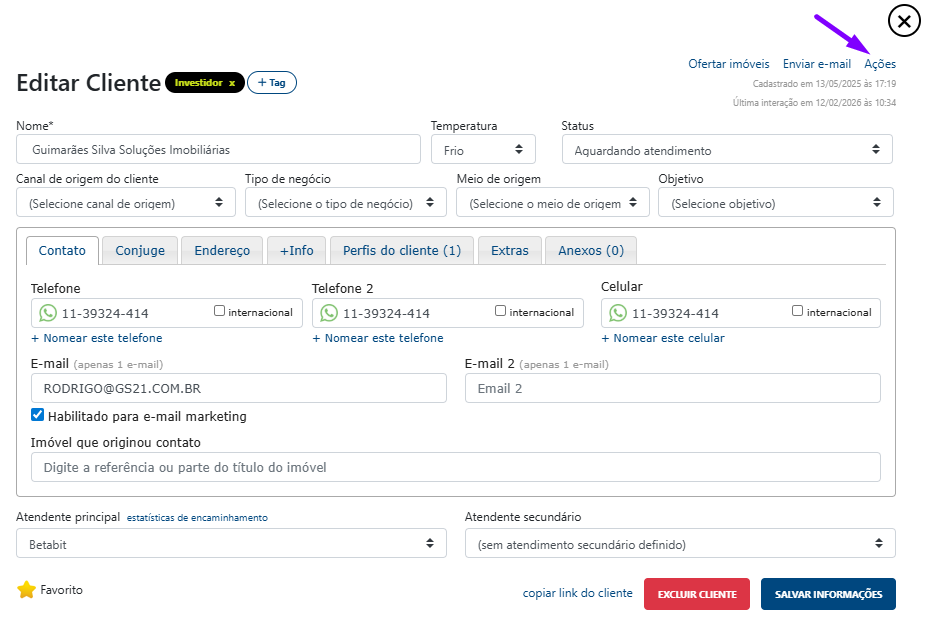Toggle internacional checkbox for Telefone
This screenshot has width=925, height=626.
pos(220,311)
